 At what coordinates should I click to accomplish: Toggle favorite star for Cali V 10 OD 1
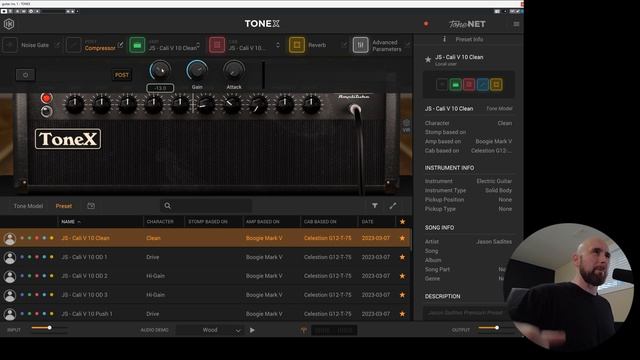pyautogui.click(x=402, y=257)
